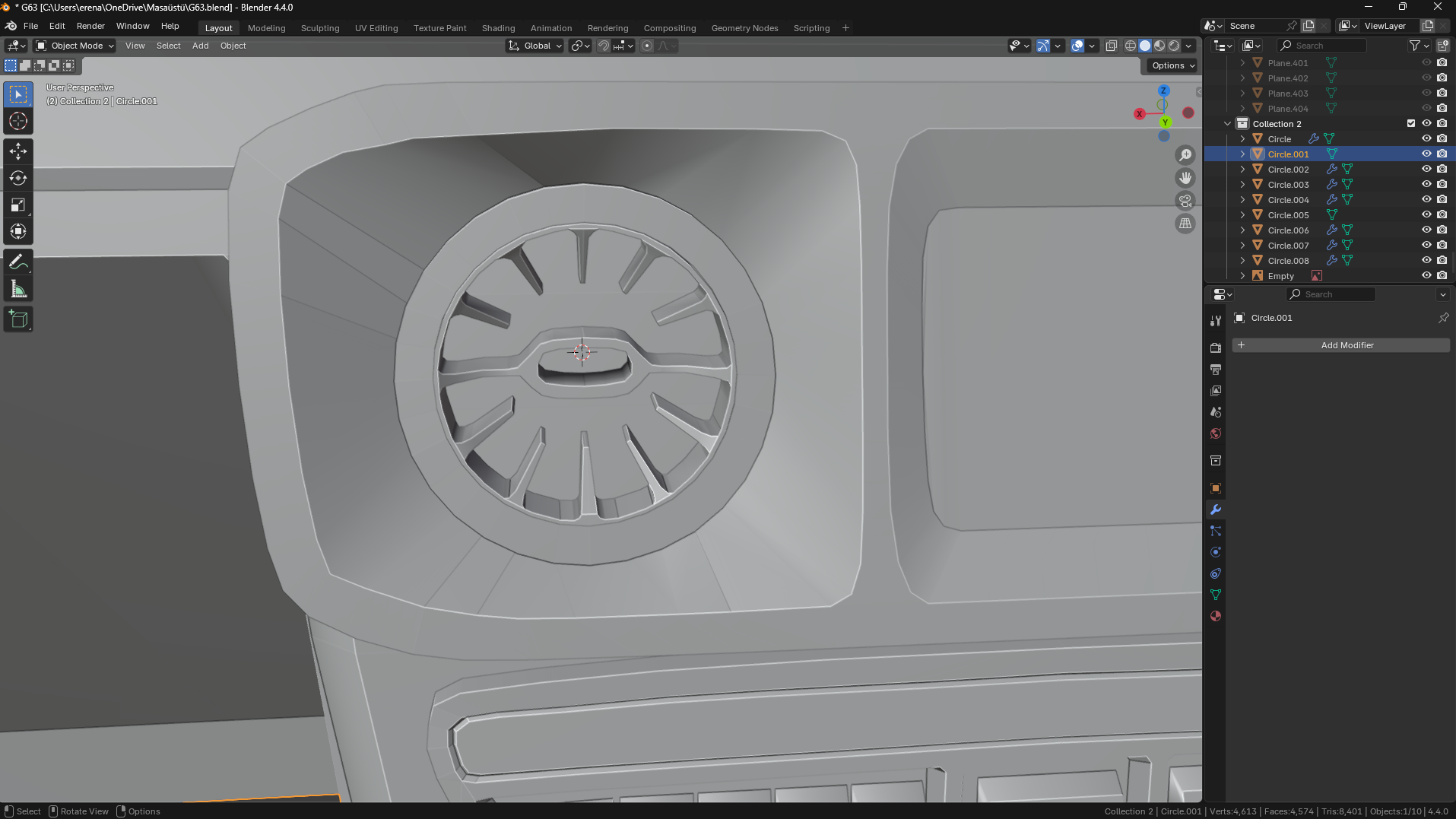Open the World properties tab
This screenshot has width=1456, height=819.
tap(1216, 433)
